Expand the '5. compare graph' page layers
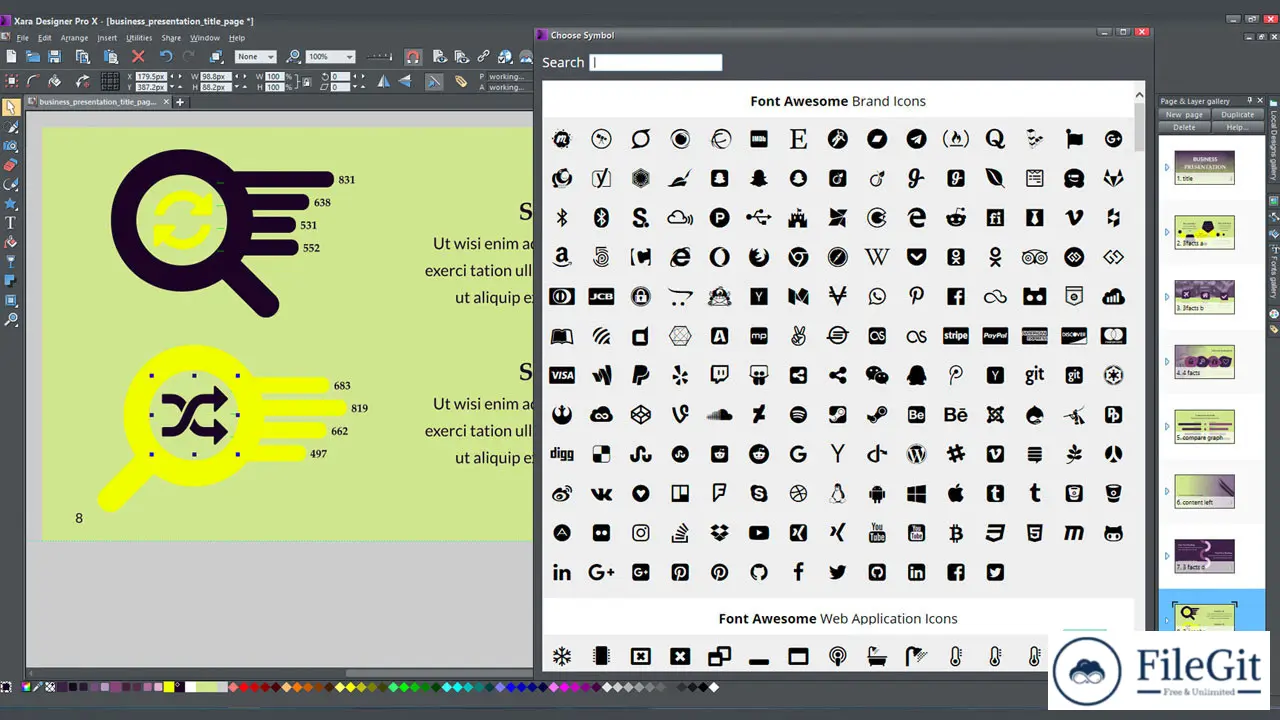 pyautogui.click(x=1167, y=427)
